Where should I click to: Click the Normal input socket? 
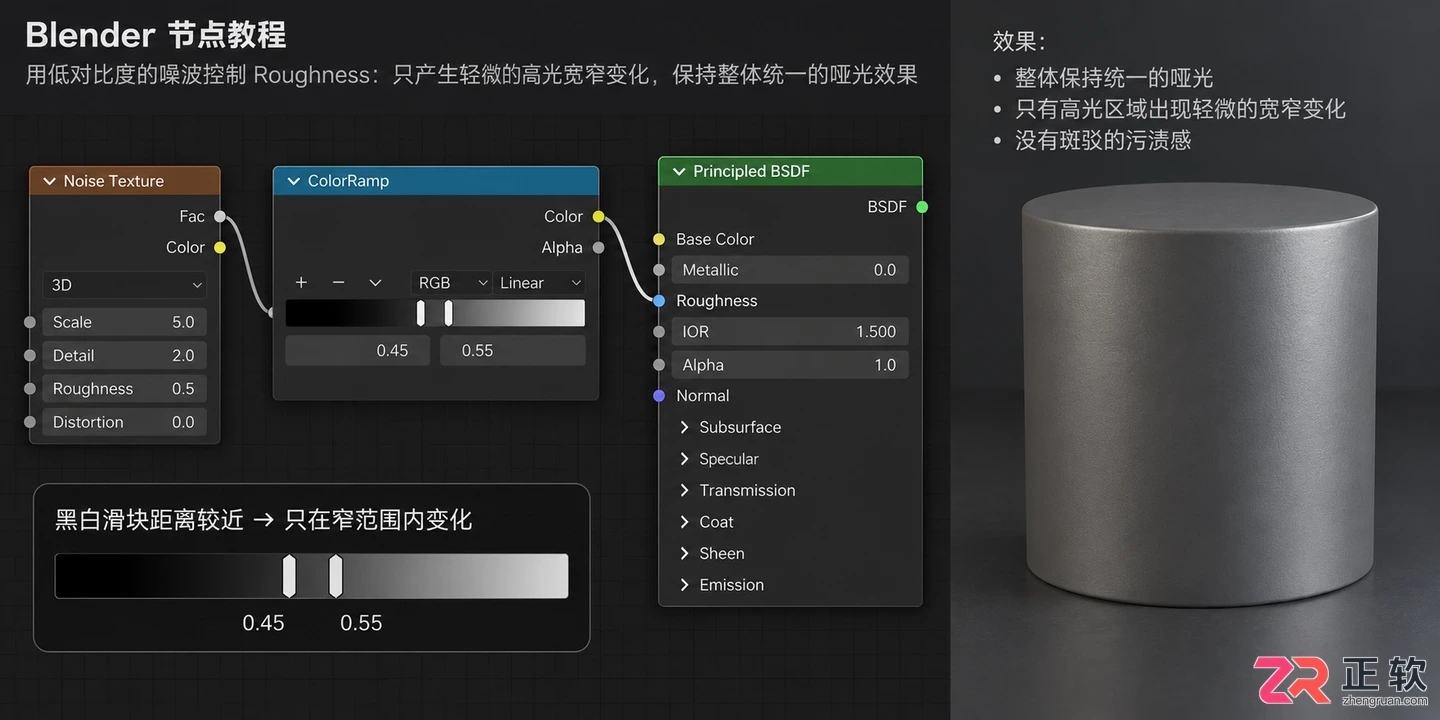pyautogui.click(x=659, y=396)
